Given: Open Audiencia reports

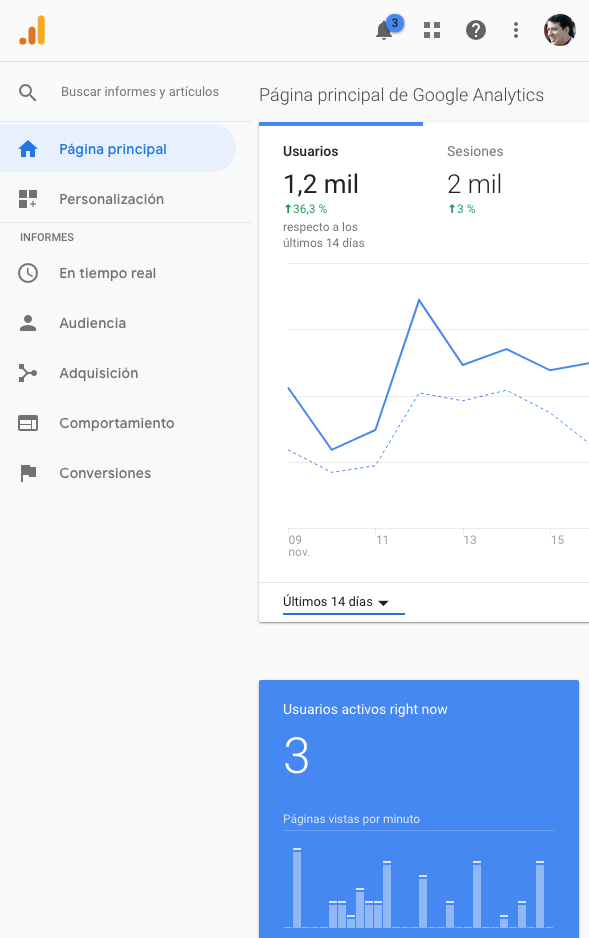Looking at the screenshot, I should coord(93,323).
